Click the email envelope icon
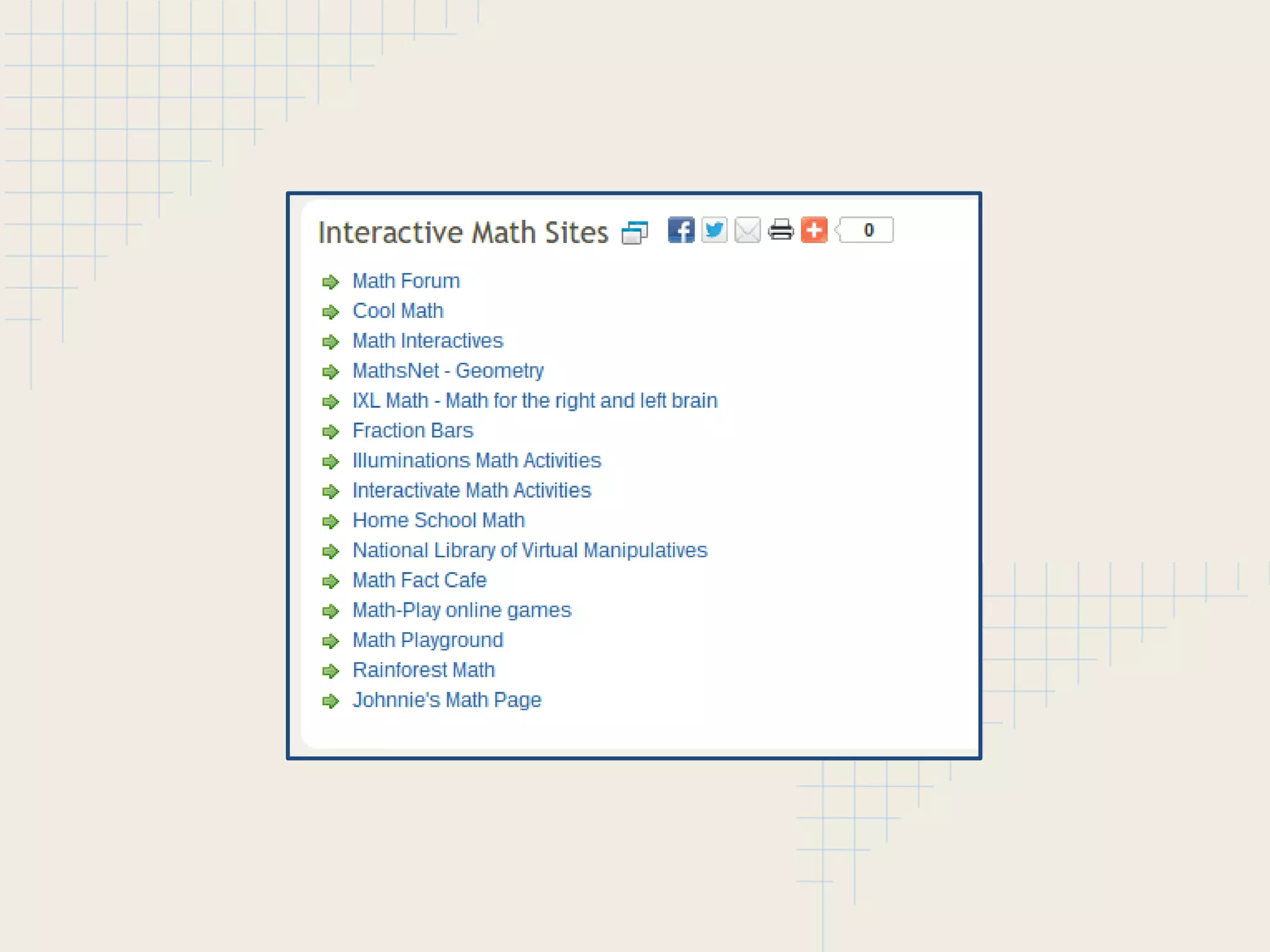The height and width of the screenshot is (952, 1270). tap(747, 230)
